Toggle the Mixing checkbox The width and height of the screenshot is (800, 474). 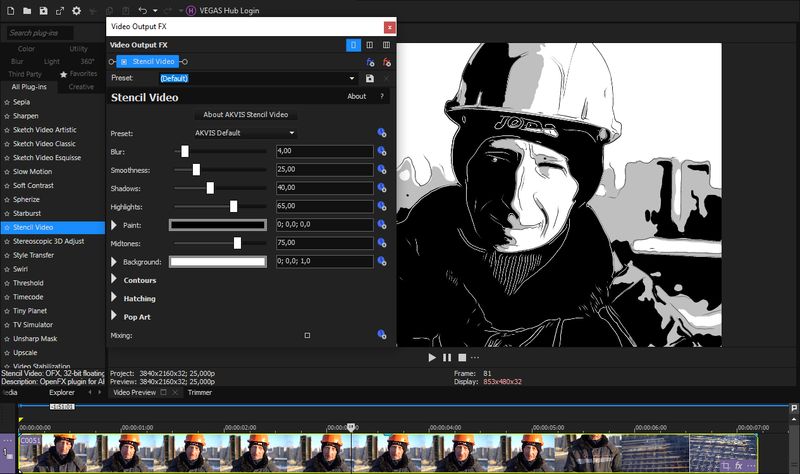[307, 335]
